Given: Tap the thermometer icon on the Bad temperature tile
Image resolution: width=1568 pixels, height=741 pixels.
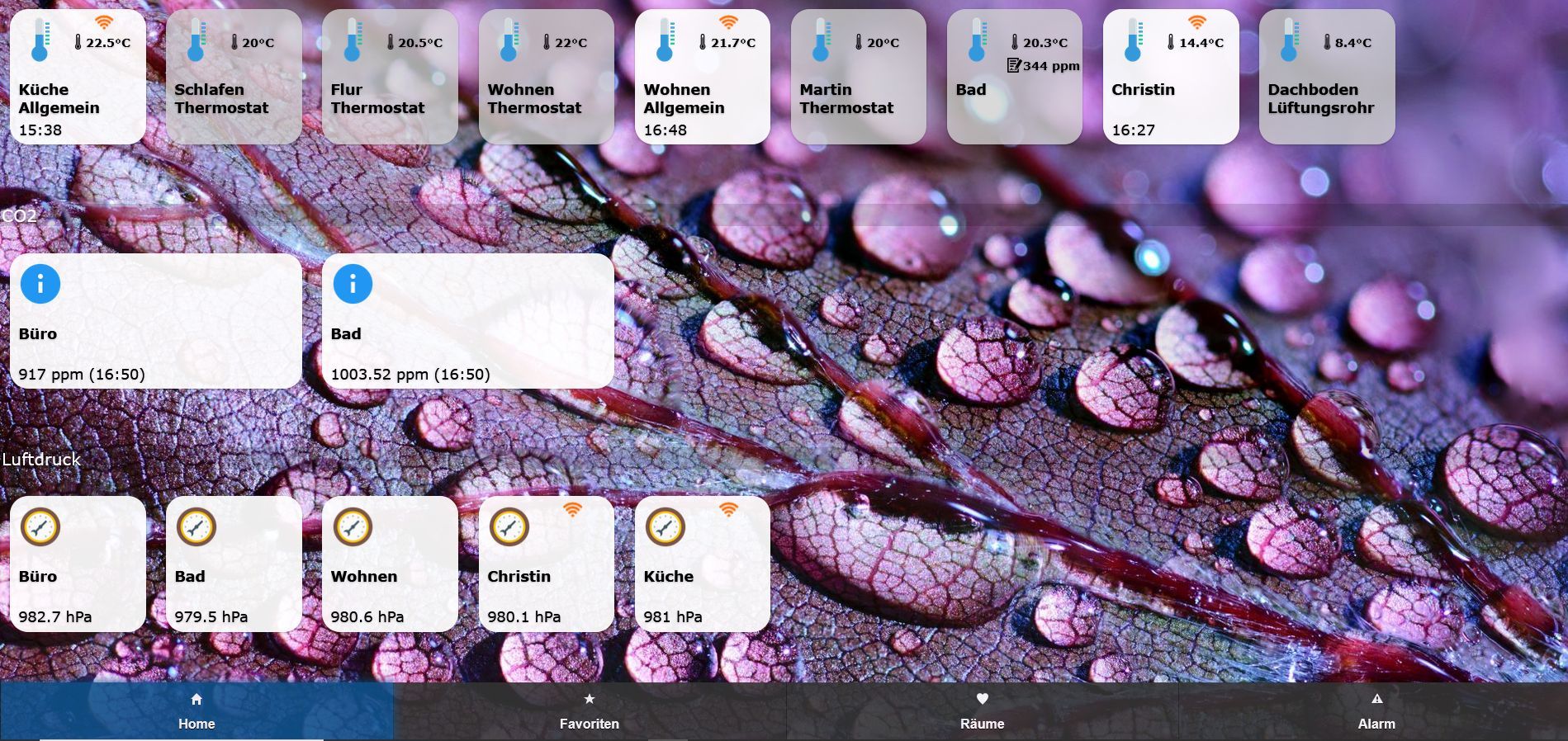Looking at the screenshot, I should click(977, 40).
